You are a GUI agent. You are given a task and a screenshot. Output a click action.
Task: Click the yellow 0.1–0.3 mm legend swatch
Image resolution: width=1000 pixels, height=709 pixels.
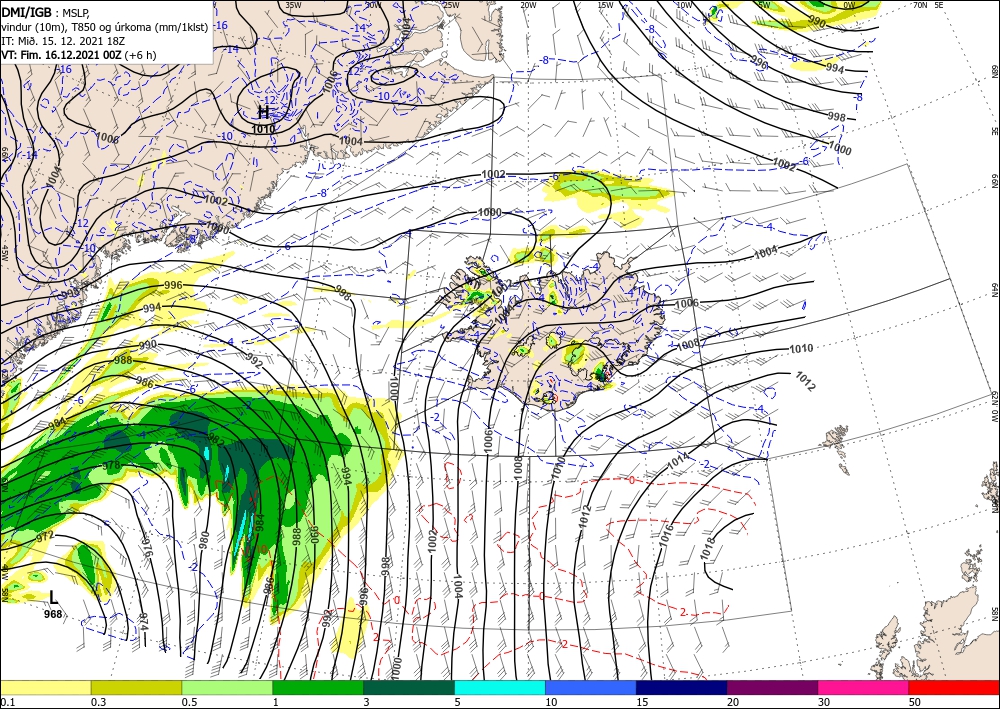click(46, 687)
